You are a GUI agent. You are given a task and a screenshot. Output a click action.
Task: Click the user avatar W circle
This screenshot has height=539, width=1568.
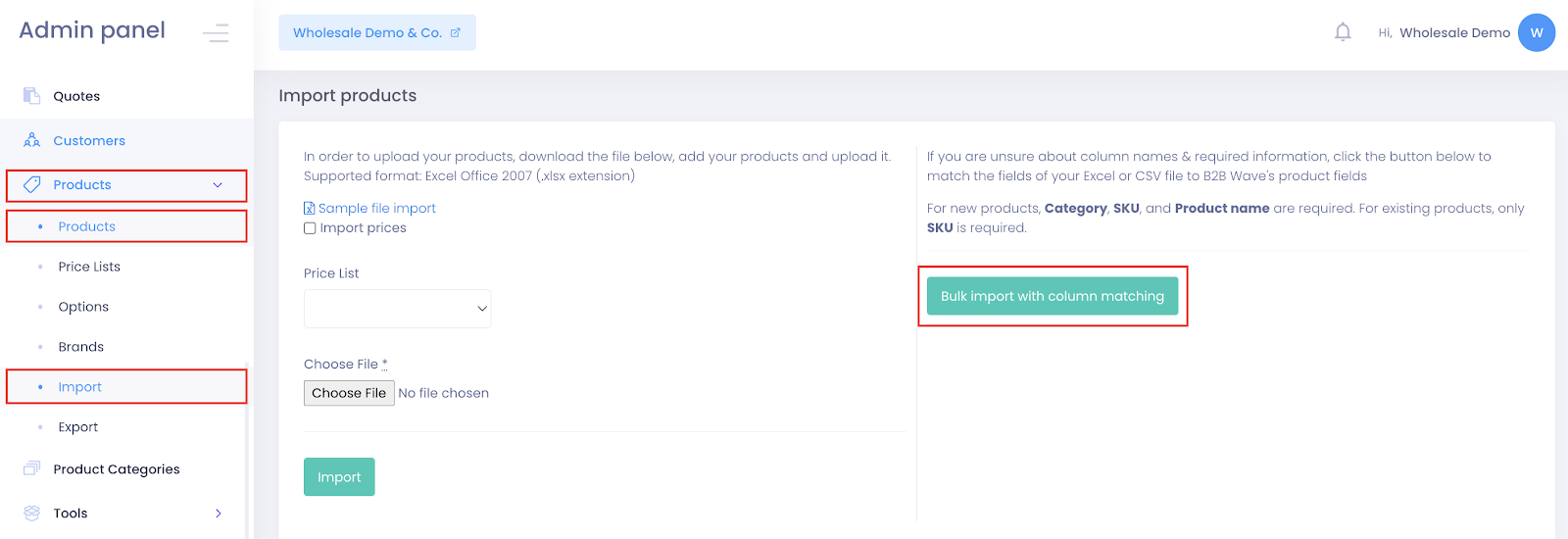click(x=1536, y=32)
